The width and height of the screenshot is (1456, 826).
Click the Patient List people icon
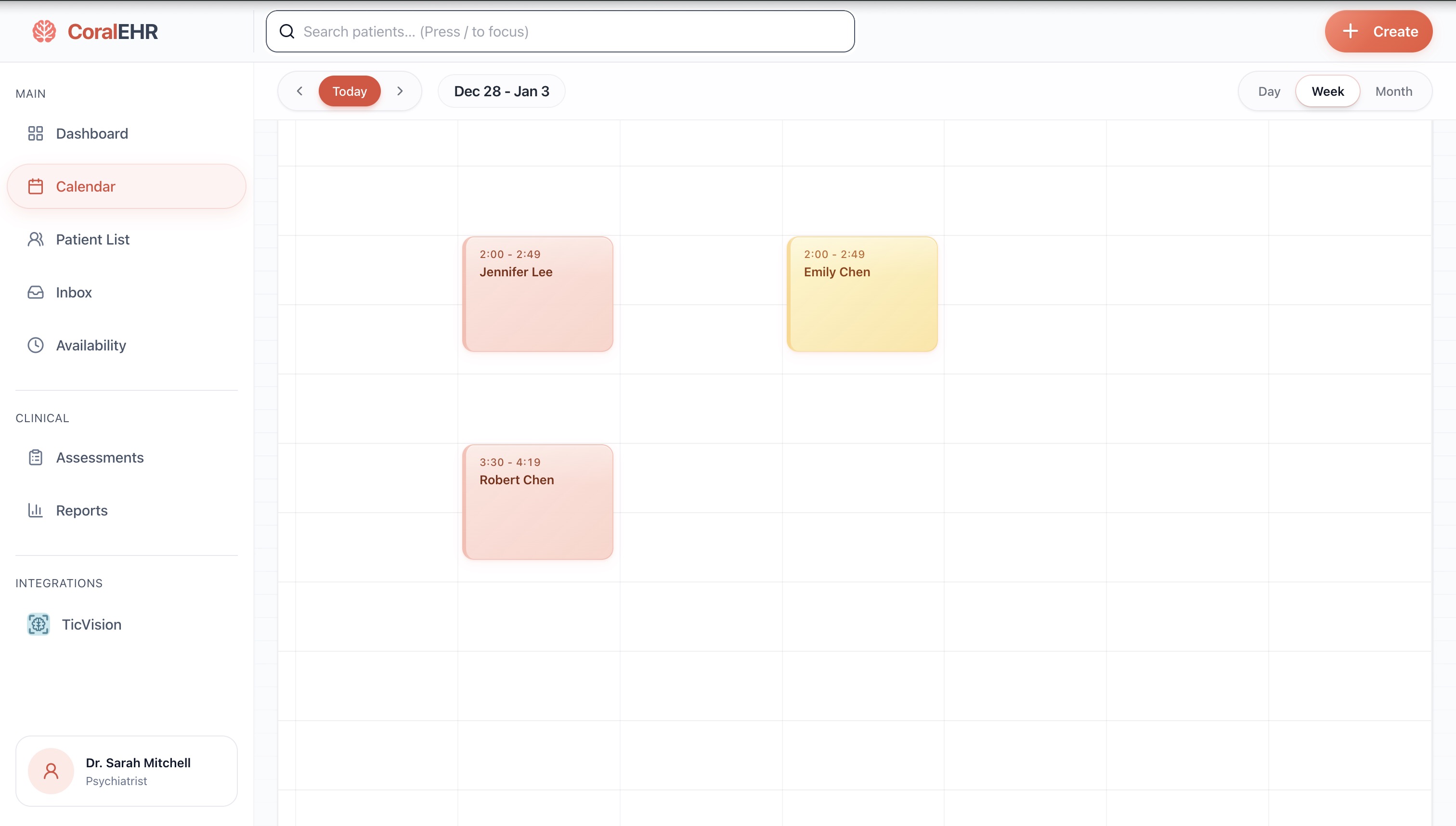(36, 239)
